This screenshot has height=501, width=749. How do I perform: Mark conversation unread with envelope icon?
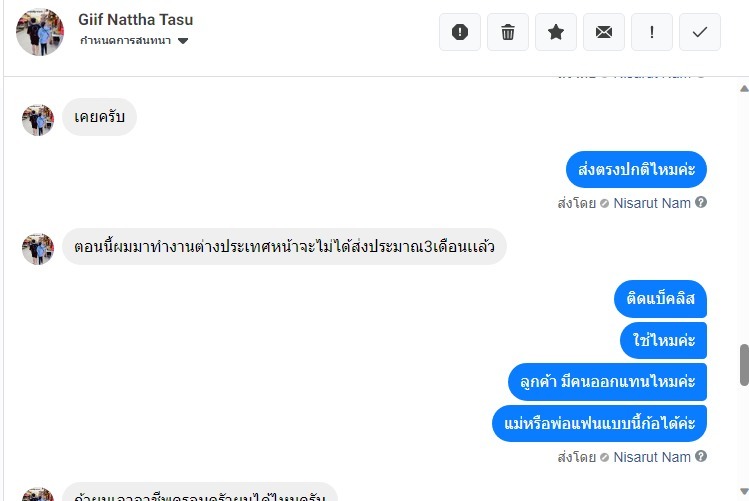(604, 32)
